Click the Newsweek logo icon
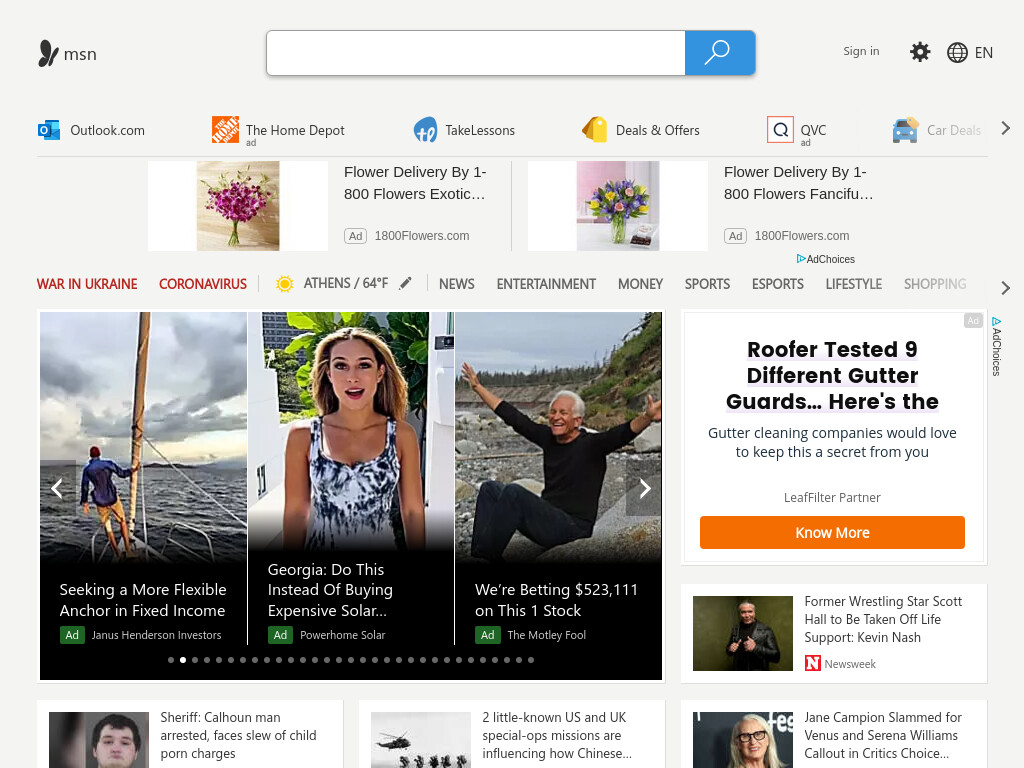The height and width of the screenshot is (768, 1024). (812, 664)
